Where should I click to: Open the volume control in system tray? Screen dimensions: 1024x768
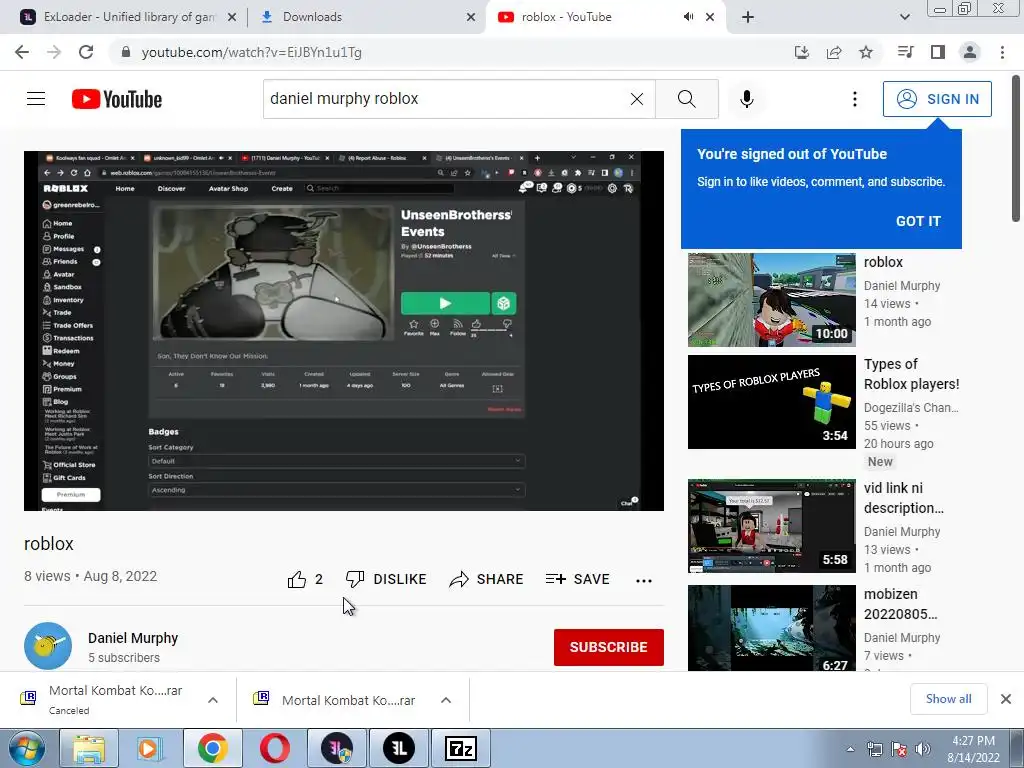[923, 749]
